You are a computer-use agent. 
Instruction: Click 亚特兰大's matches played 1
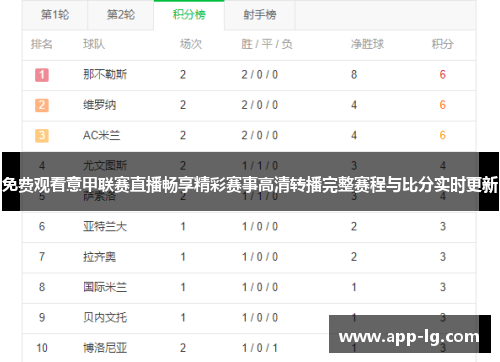(x=183, y=227)
